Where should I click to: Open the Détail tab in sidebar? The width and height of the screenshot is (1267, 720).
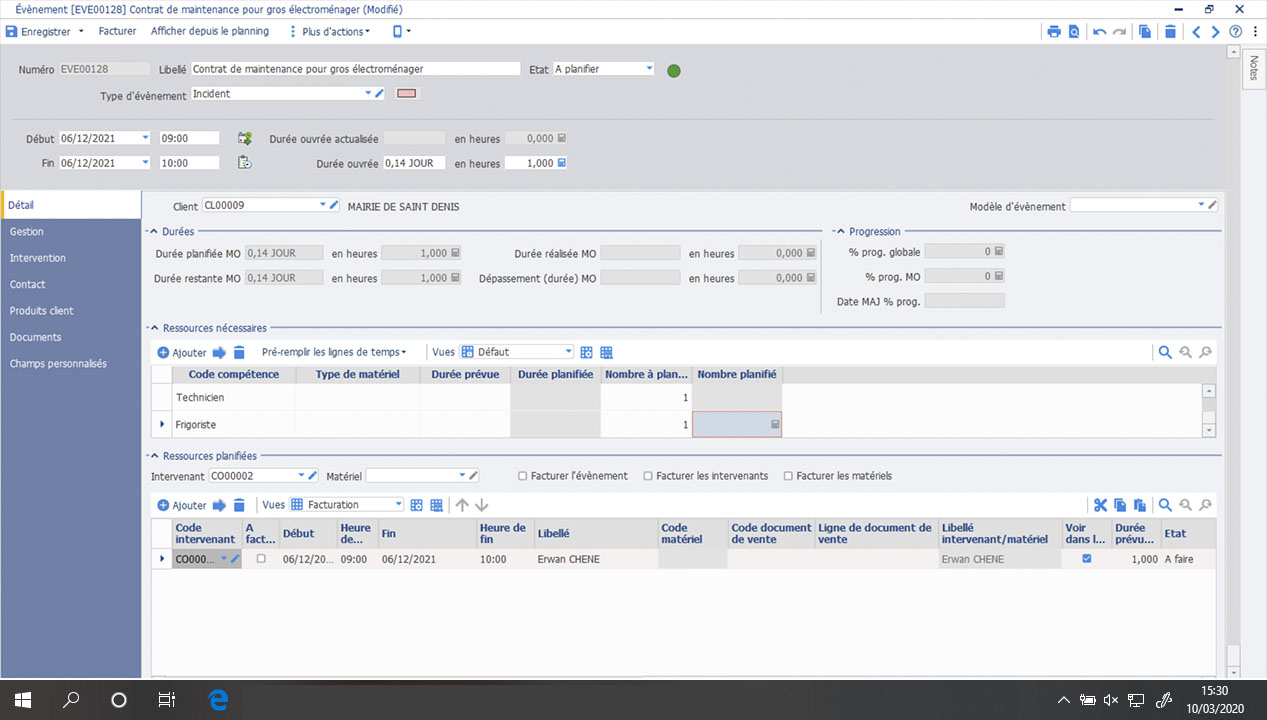coord(71,205)
